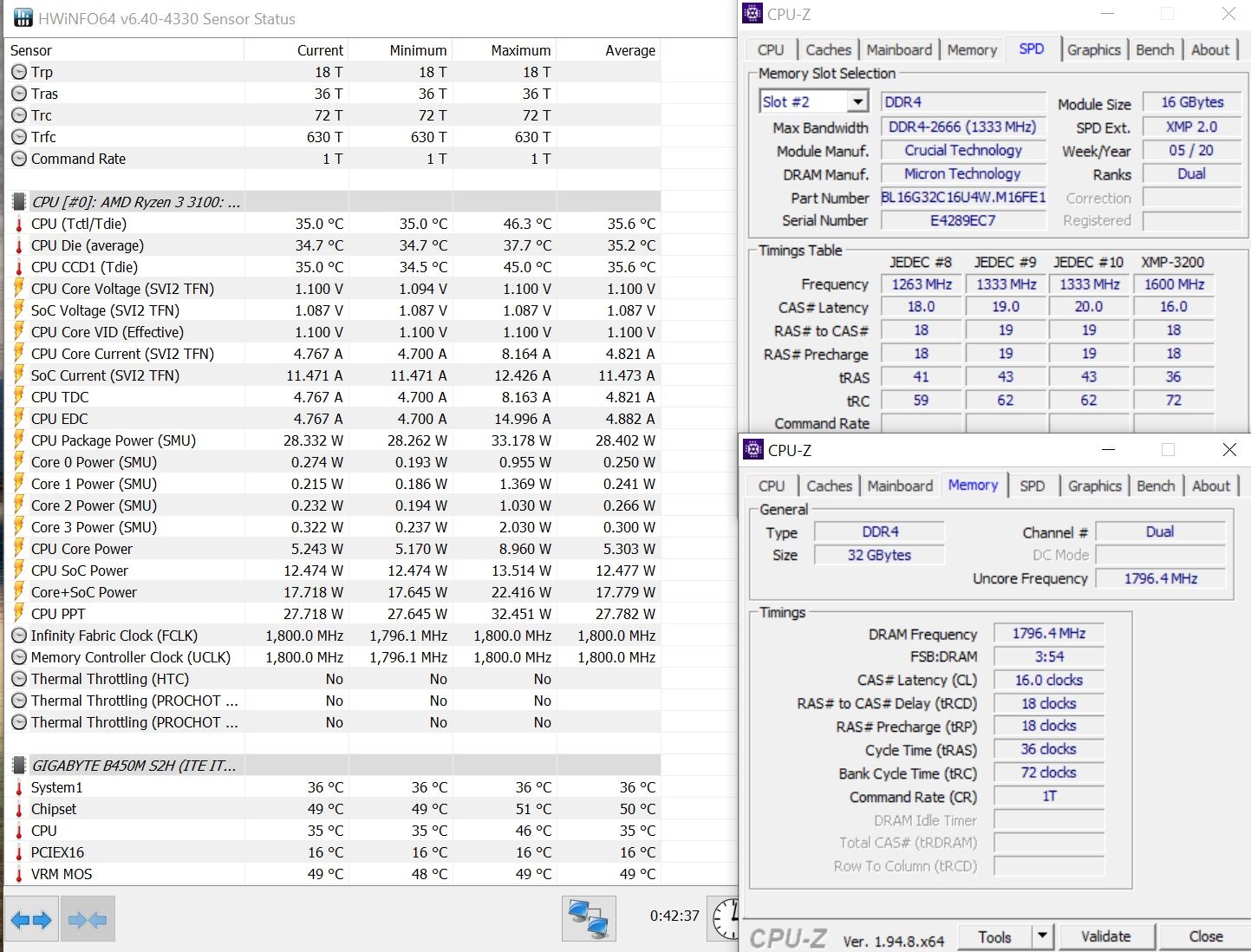Click the elapsed time 0:42:37 in HWiNFO
This screenshot has height=952, width=1251.
(674, 915)
